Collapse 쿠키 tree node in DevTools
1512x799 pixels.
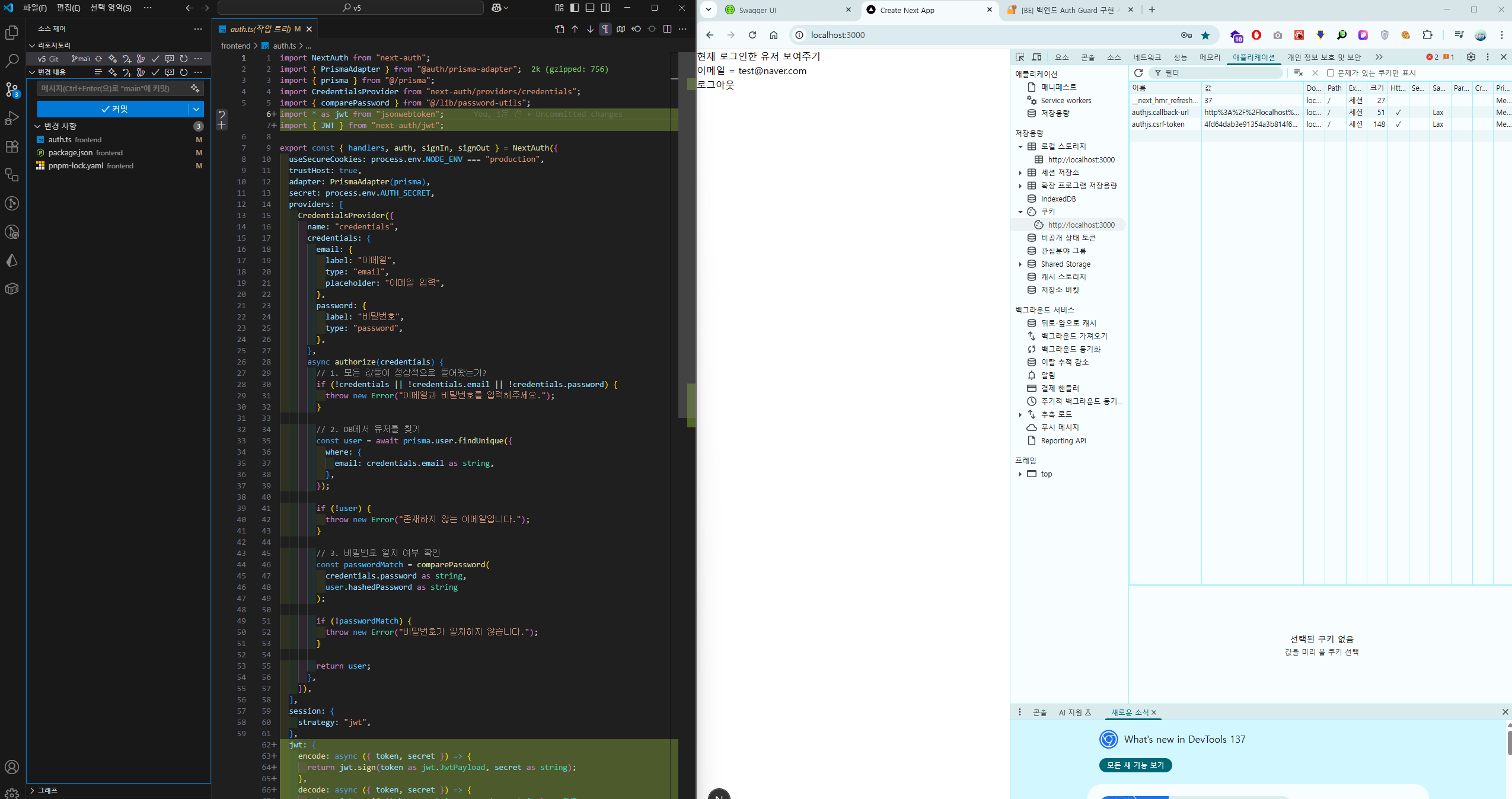click(x=1020, y=212)
